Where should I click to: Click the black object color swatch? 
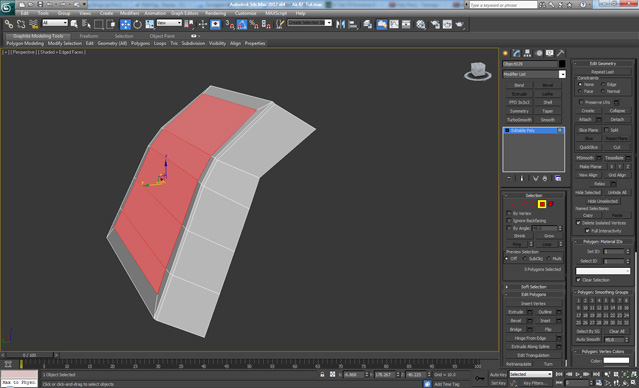point(562,64)
